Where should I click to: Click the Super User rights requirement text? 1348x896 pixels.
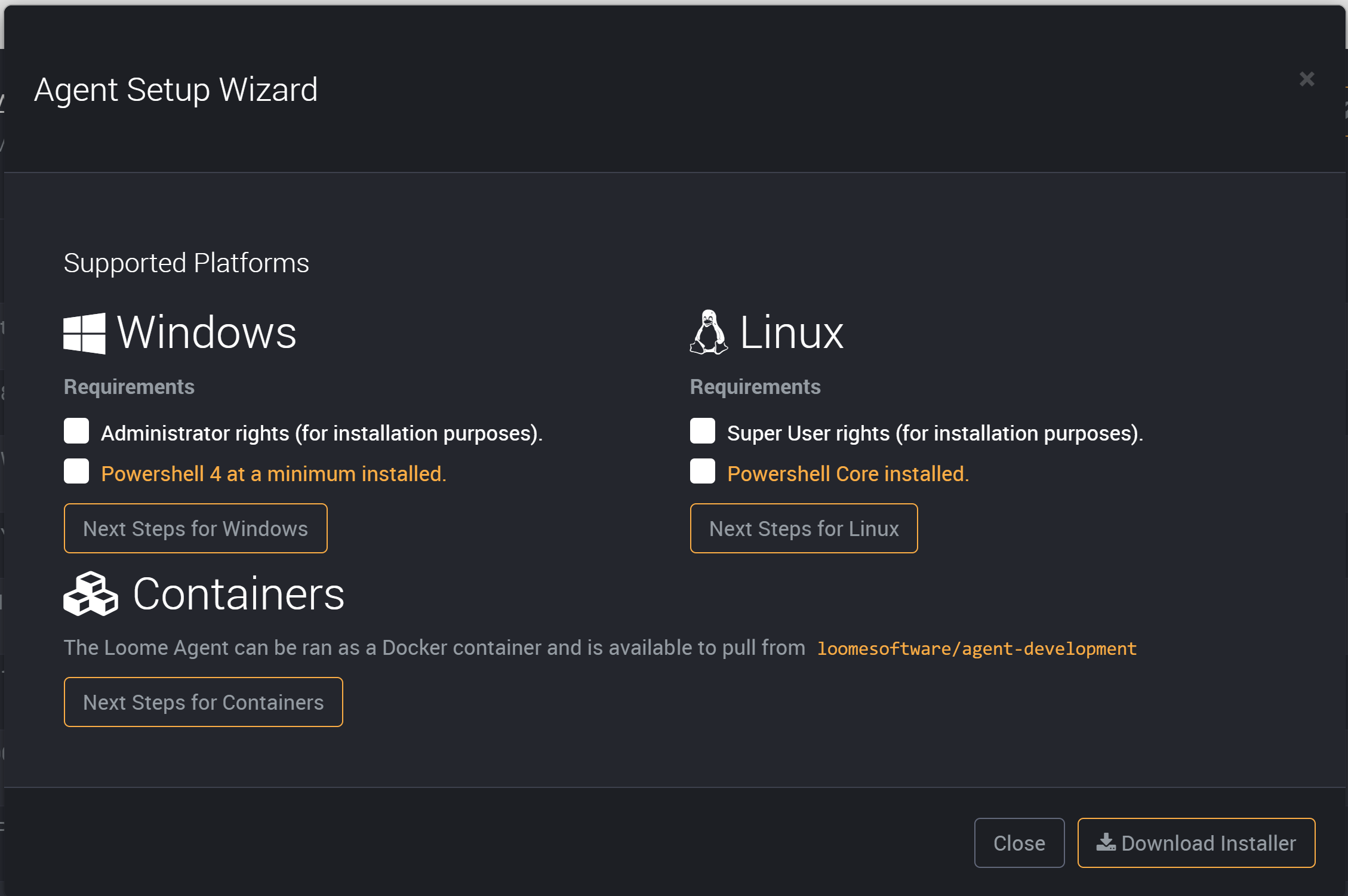pos(935,433)
